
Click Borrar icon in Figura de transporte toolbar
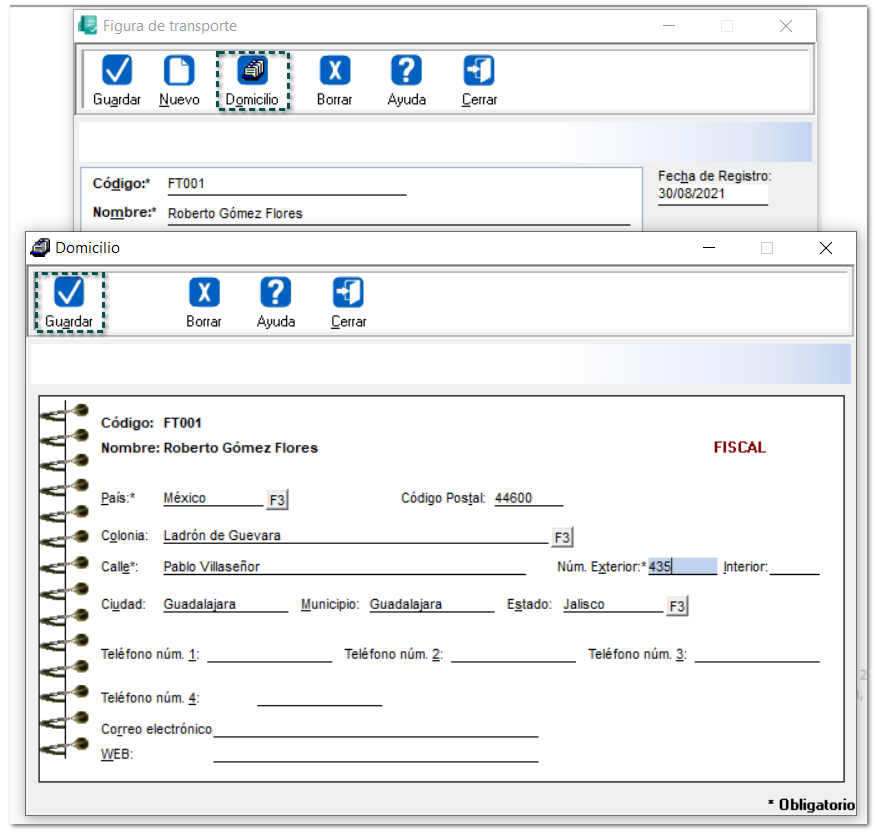coord(334,71)
